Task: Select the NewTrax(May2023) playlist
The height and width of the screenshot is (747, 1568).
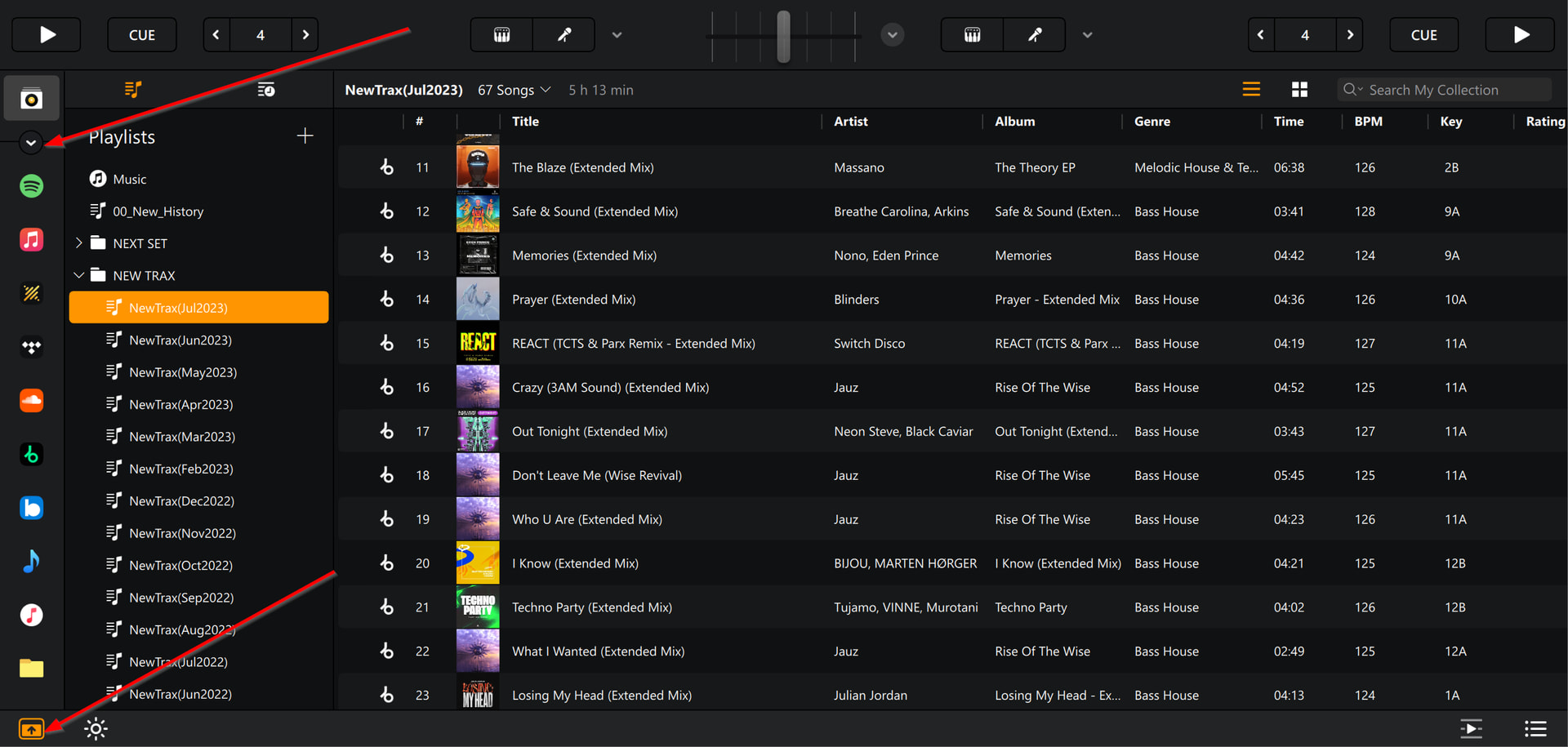Action: click(183, 372)
